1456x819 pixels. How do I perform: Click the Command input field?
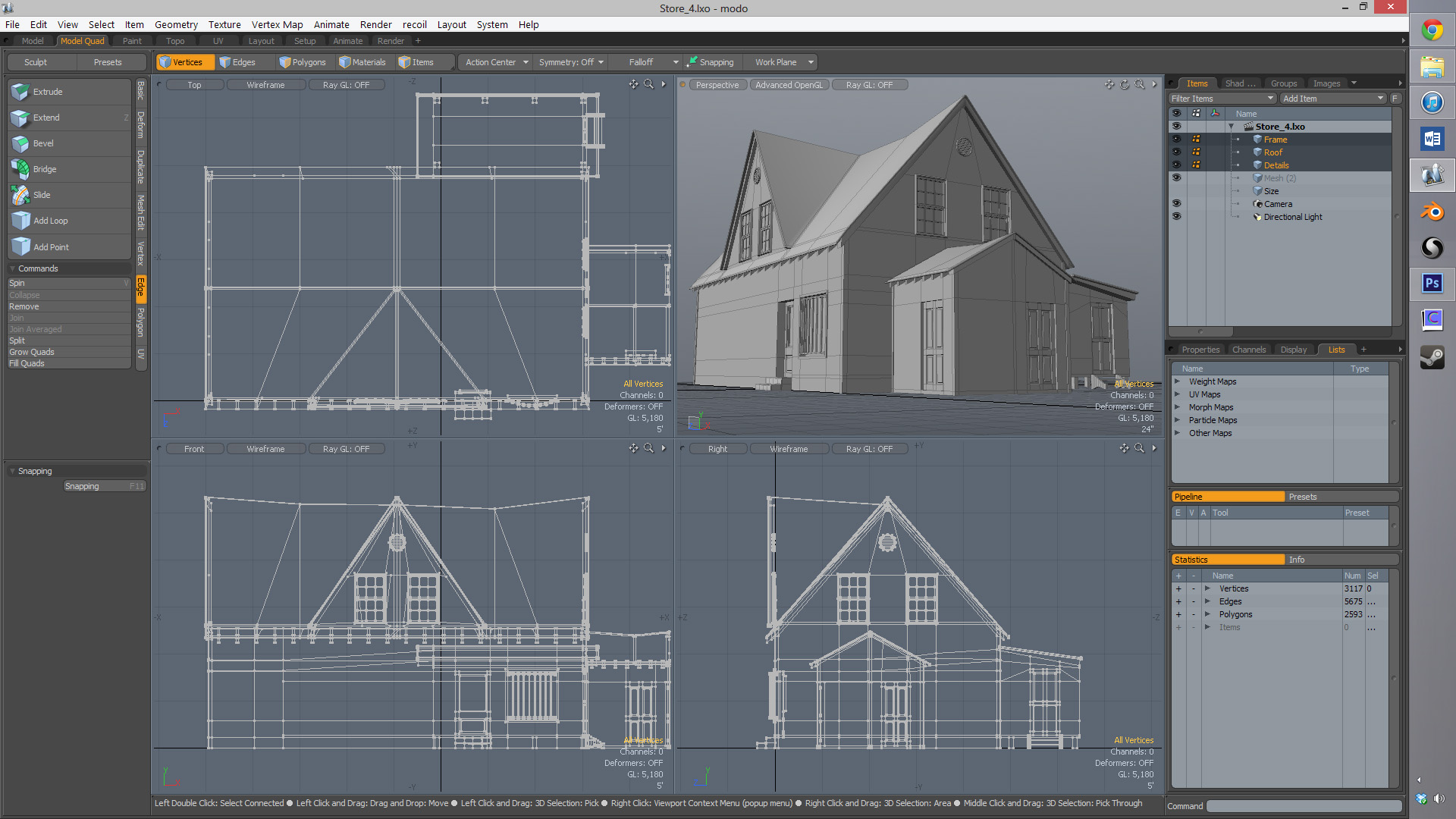coord(1303,806)
